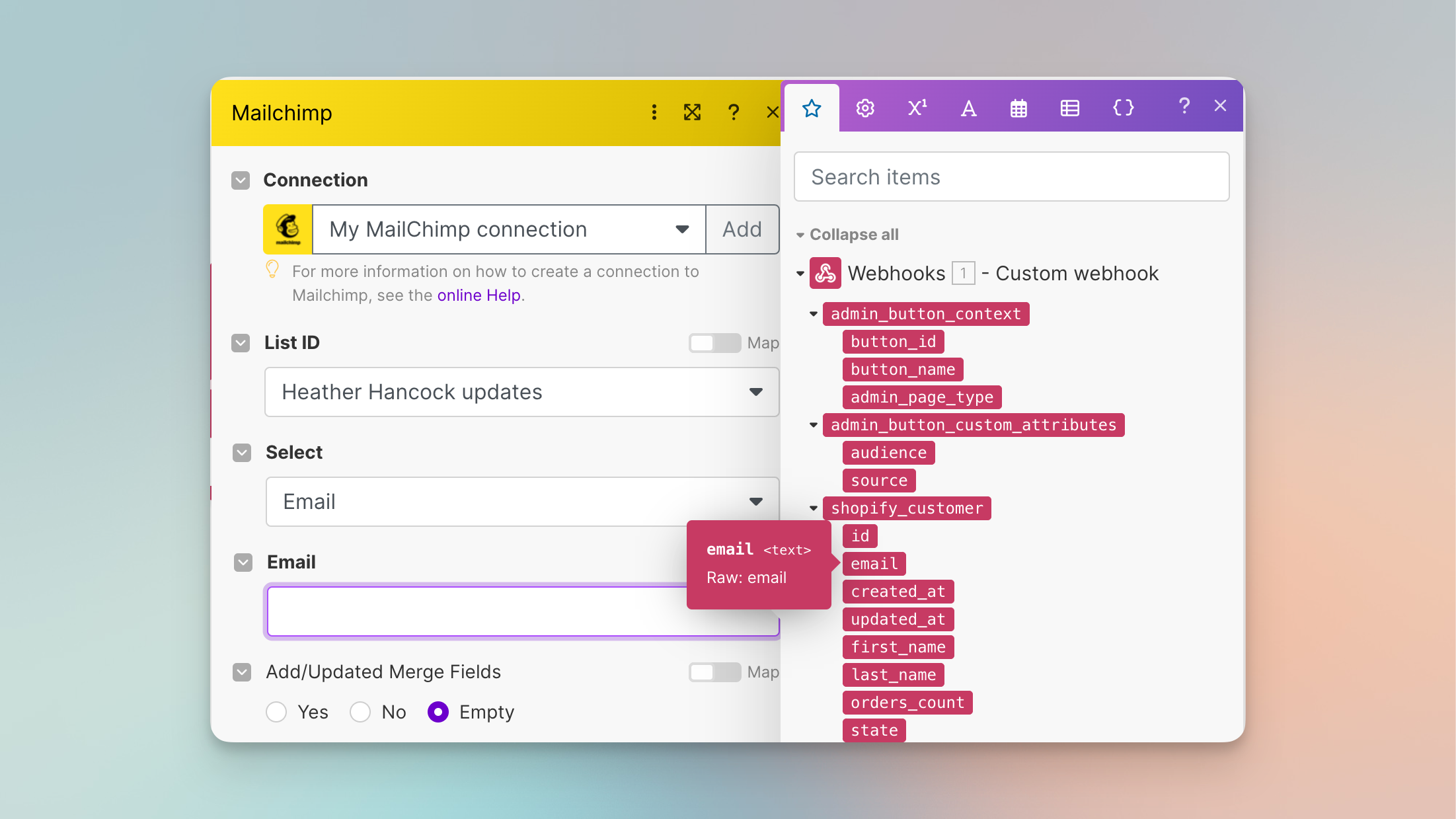The image size is (1456, 819).
Task: Select the Empty radio option
Action: pyautogui.click(x=438, y=712)
